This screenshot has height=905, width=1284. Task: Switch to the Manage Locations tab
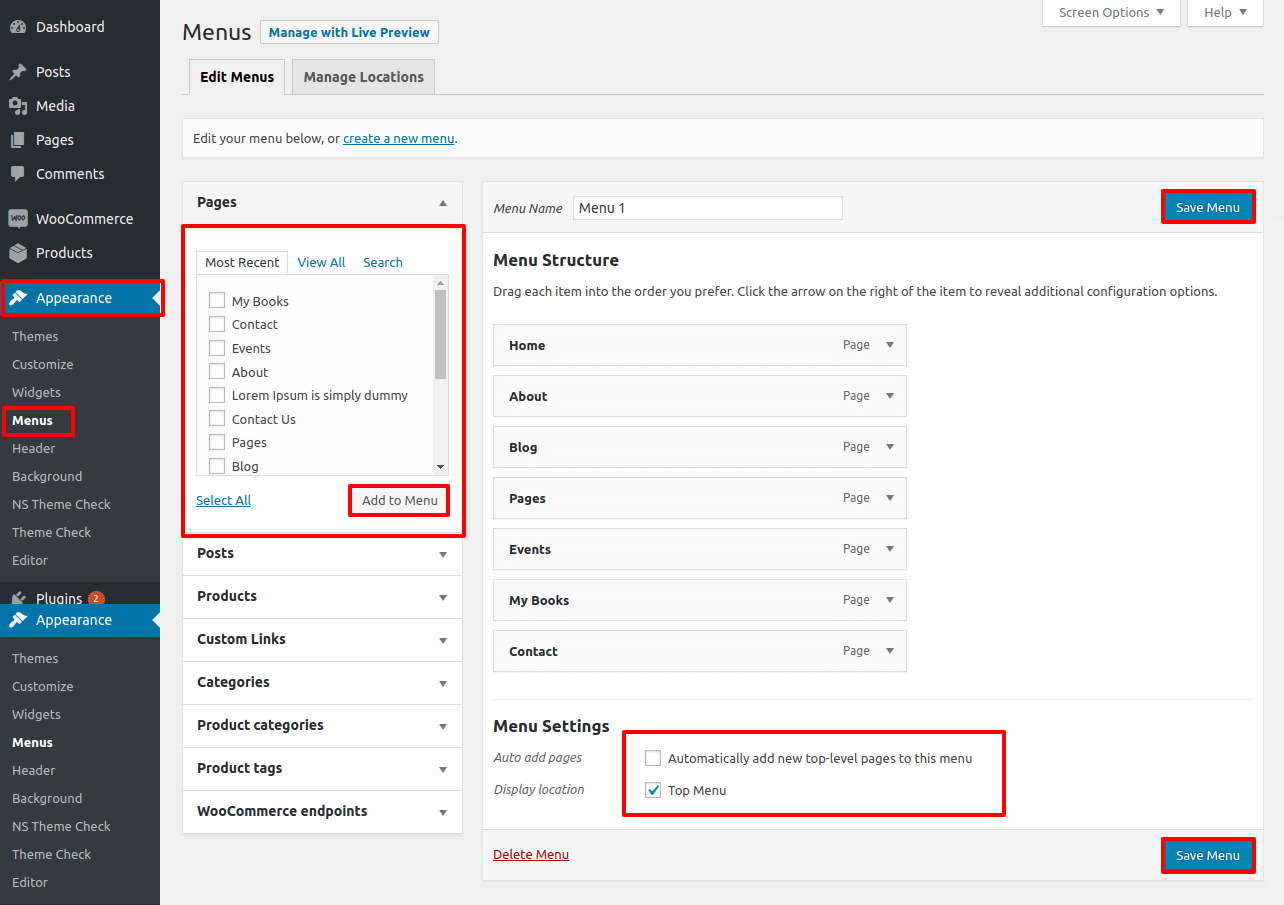(364, 77)
